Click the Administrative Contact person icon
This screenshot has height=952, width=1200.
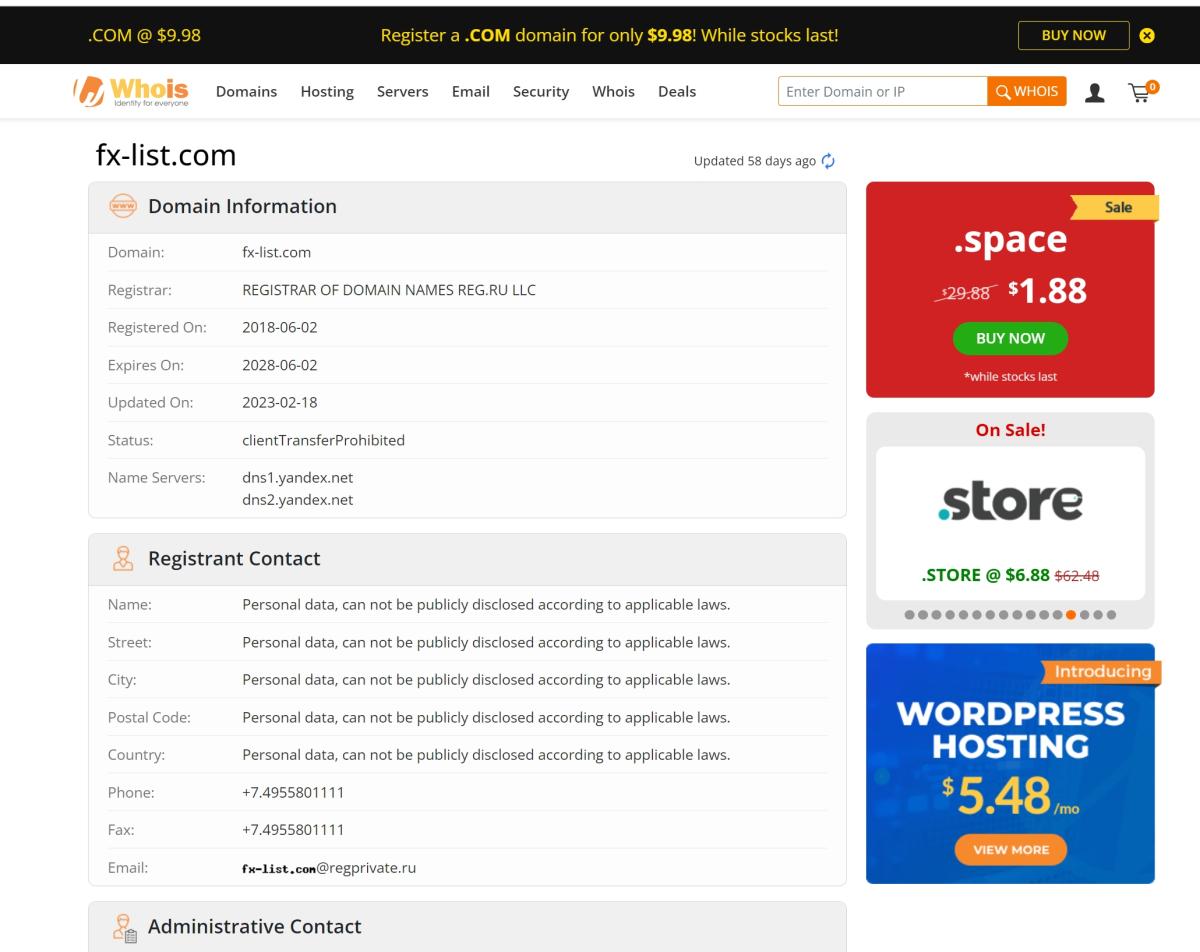tap(122, 926)
